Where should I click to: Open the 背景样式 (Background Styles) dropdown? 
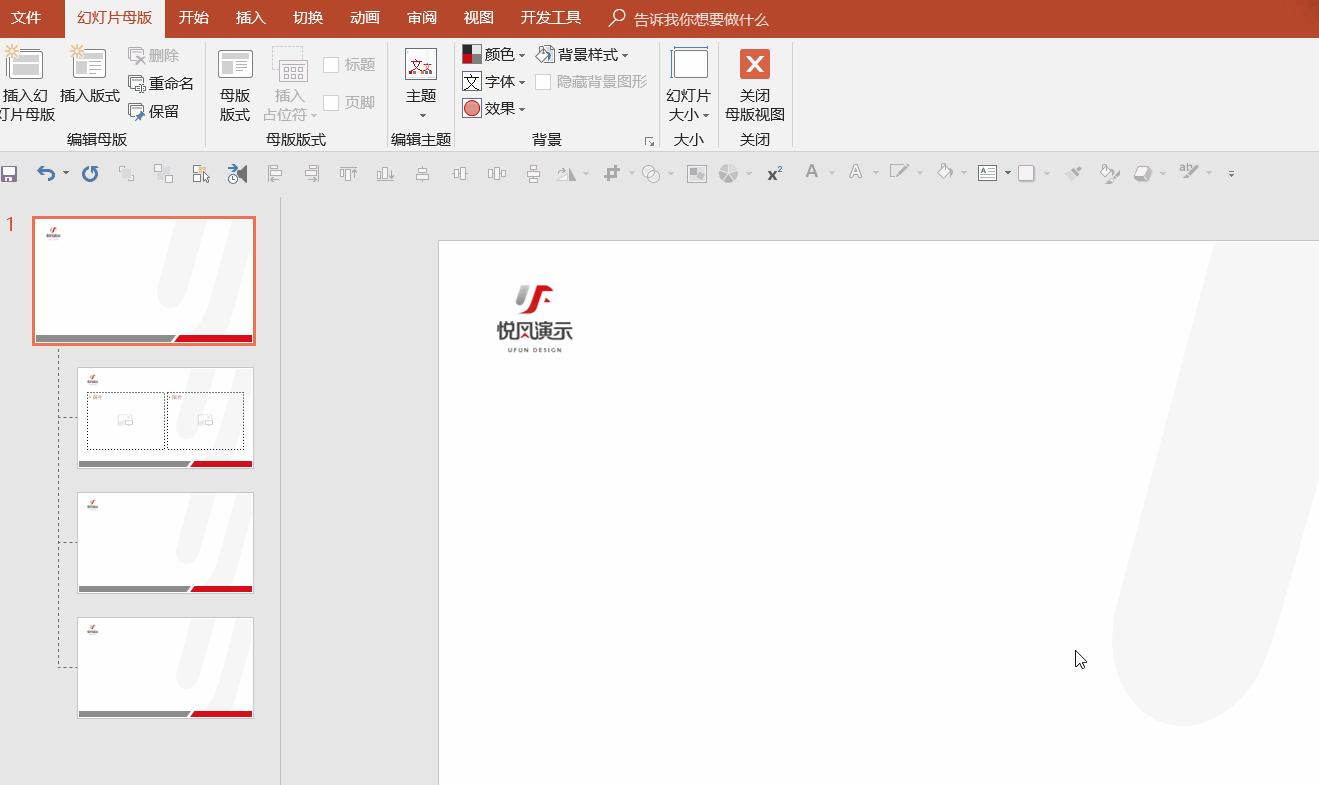pos(582,55)
